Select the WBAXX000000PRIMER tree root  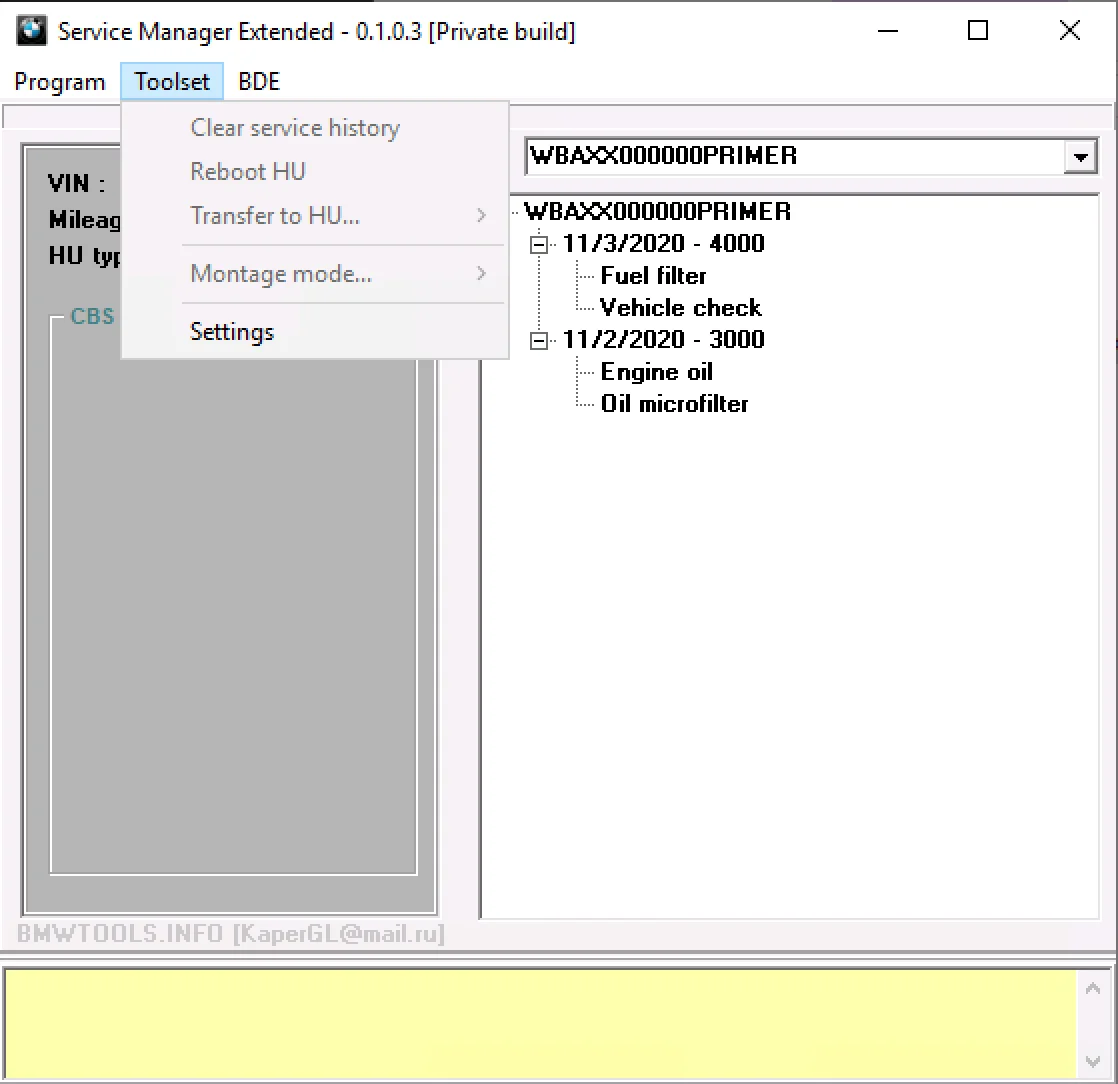click(657, 212)
